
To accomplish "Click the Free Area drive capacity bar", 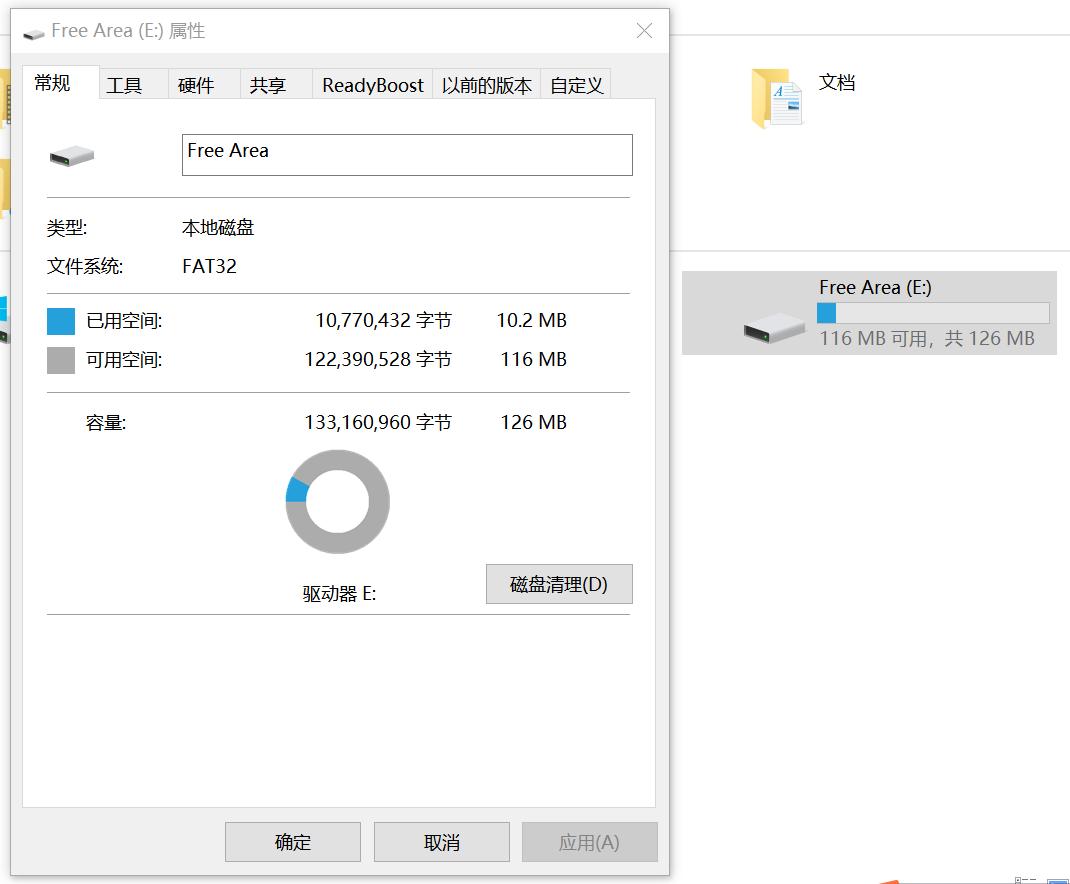I will (932, 313).
